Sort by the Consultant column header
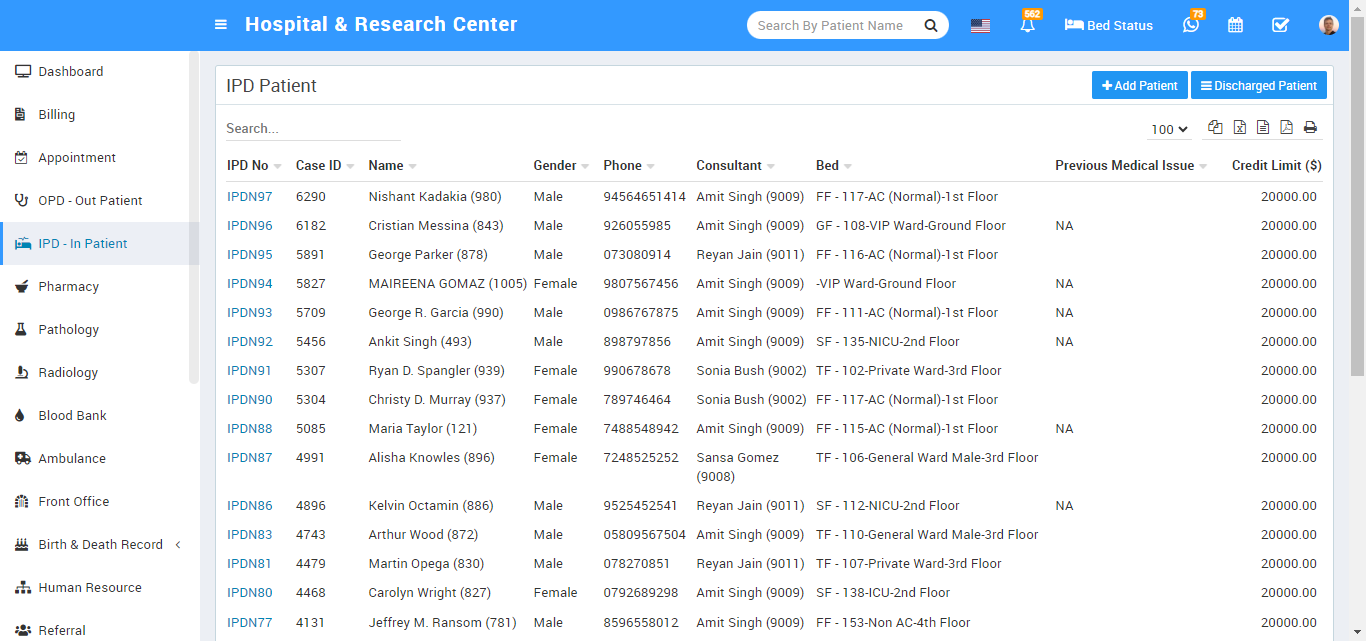 pyautogui.click(x=729, y=166)
